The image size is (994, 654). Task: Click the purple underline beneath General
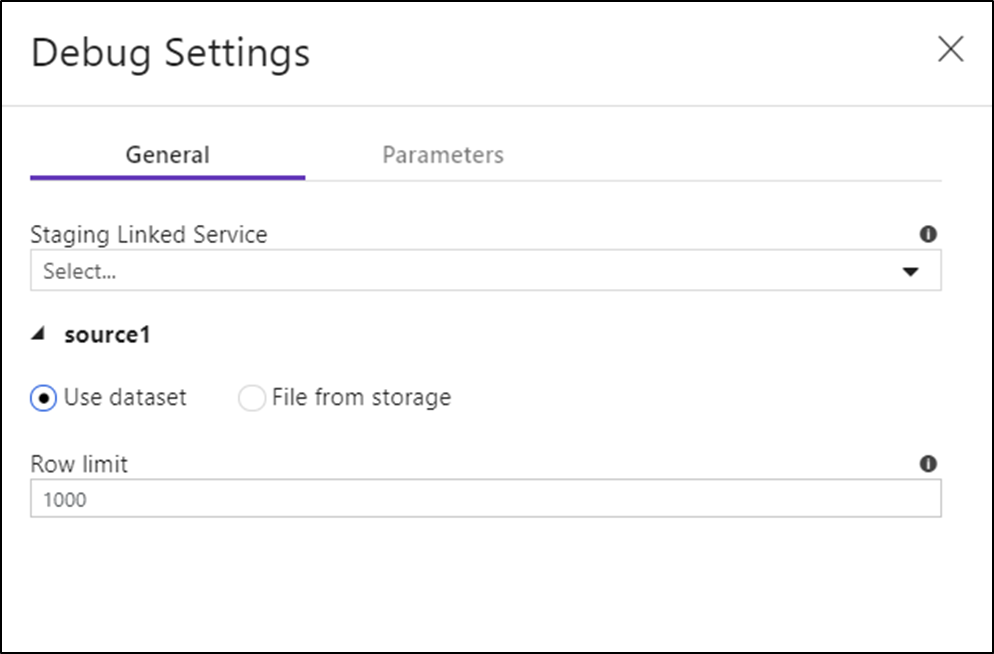point(167,178)
